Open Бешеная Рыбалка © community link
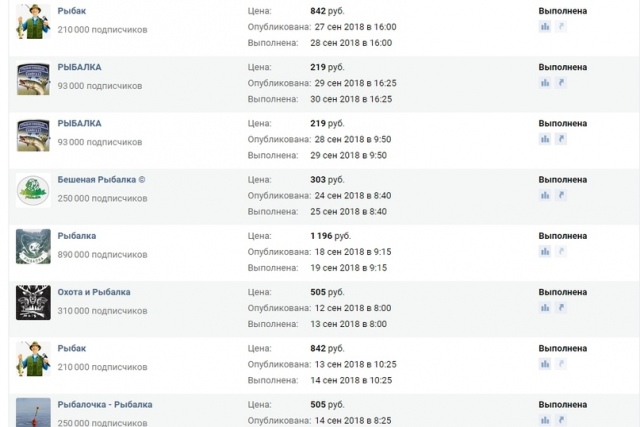This screenshot has width=640, height=427. (x=101, y=180)
